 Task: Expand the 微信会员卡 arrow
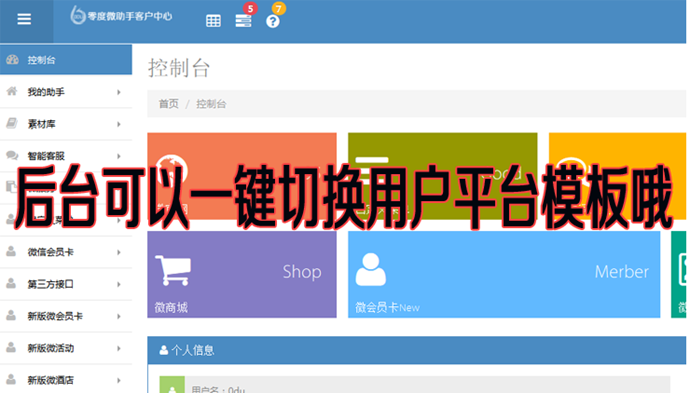[x=119, y=252]
